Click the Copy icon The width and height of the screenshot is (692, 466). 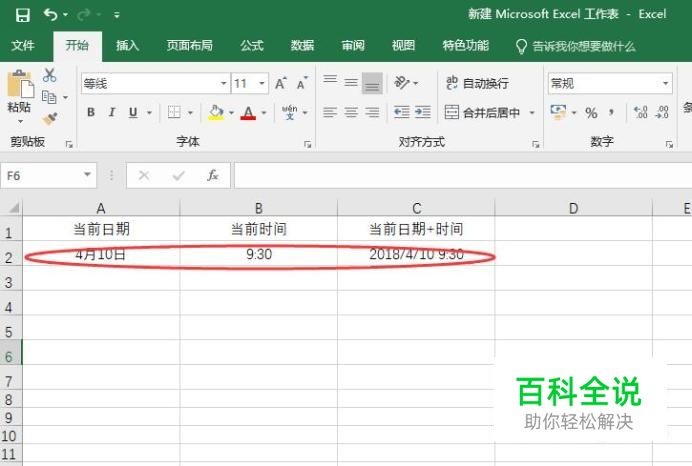coord(49,97)
